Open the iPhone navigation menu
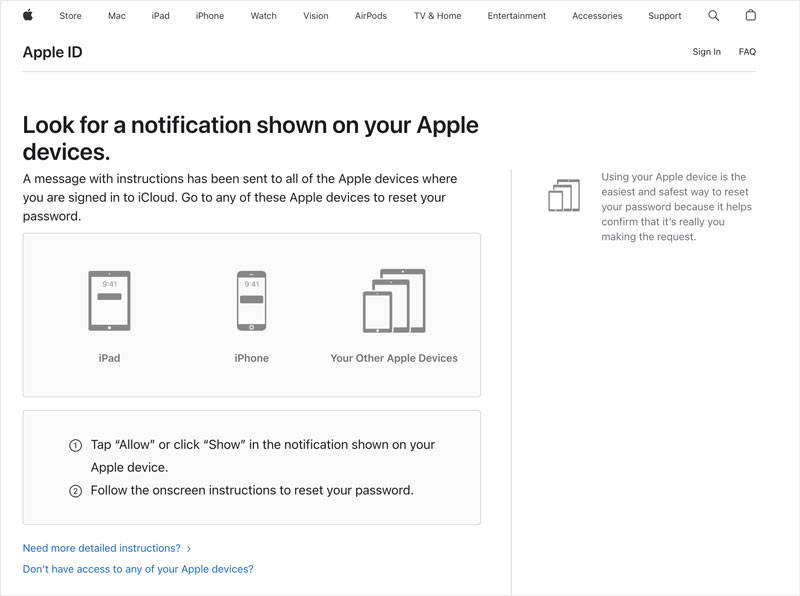The width and height of the screenshot is (800, 596). [210, 16]
